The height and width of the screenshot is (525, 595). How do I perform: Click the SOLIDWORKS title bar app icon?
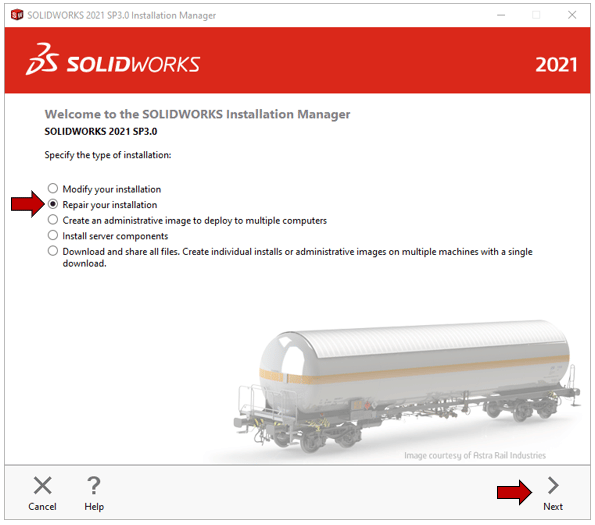pos(17,15)
